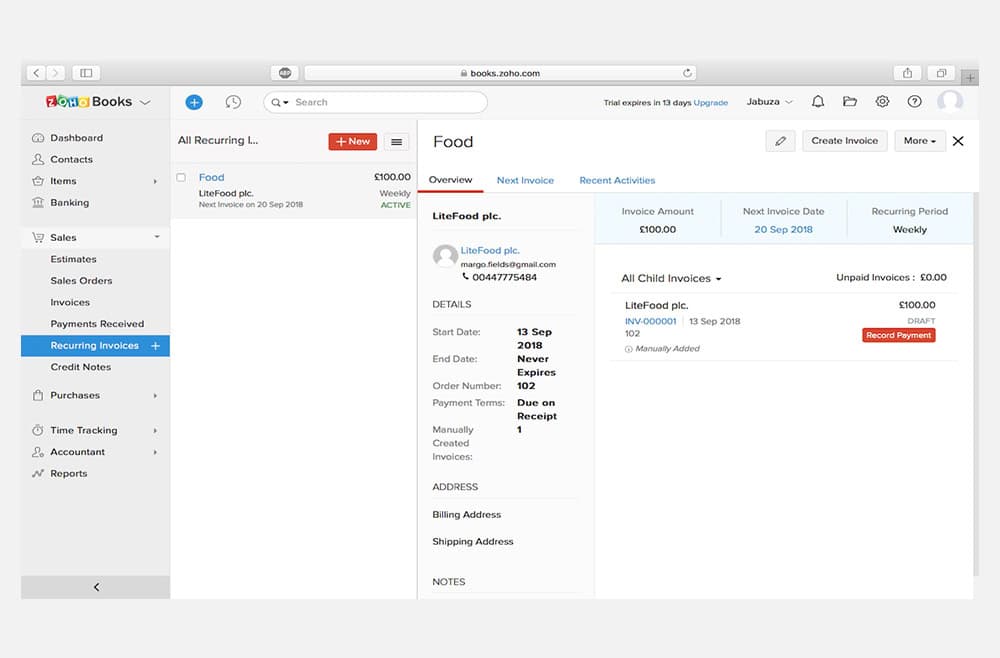This screenshot has height=658, width=1000.
Task: Open All Recurring Invoices view dropdown
Action: click(x=218, y=140)
